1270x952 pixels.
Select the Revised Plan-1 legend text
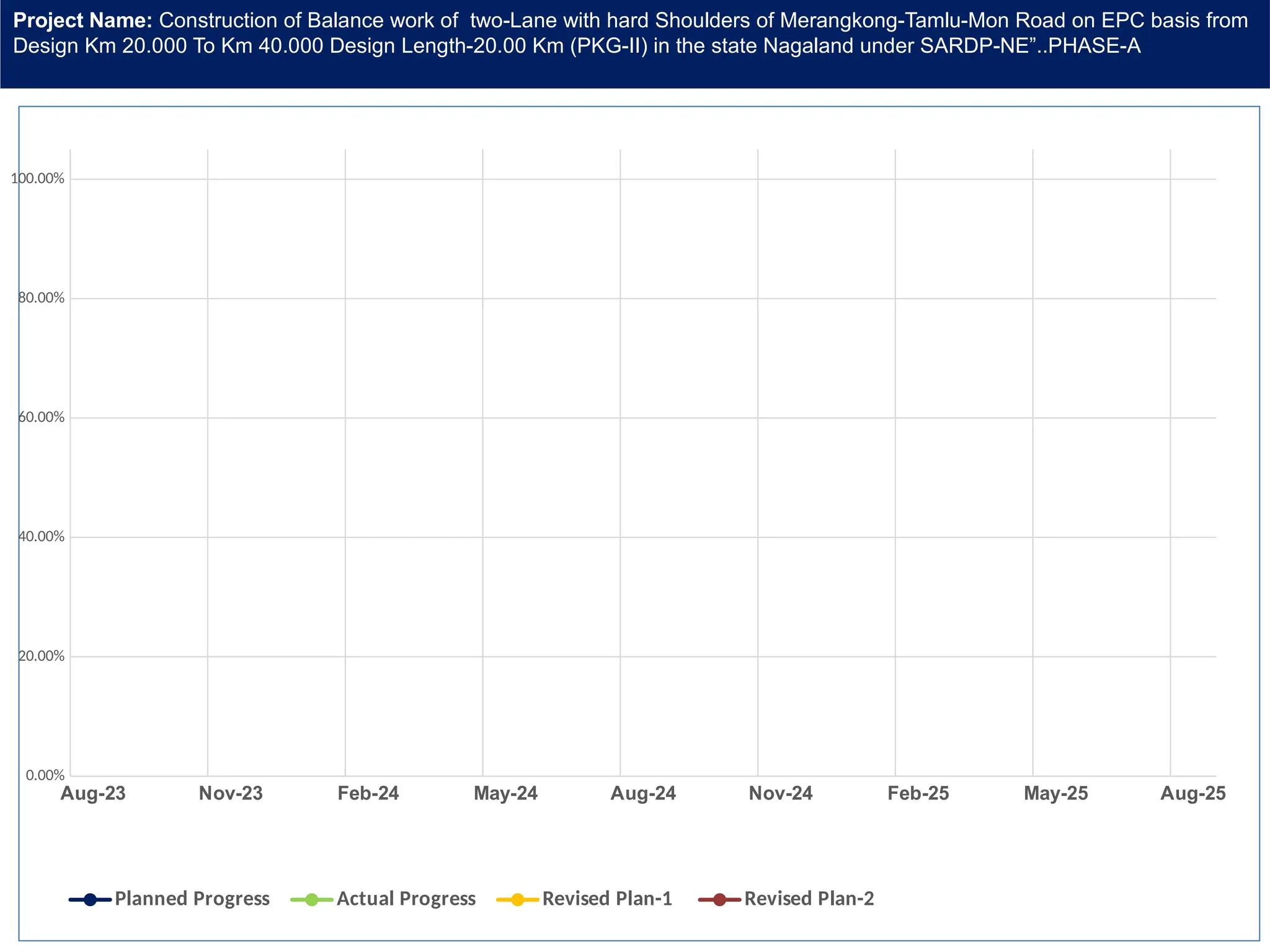tap(607, 899)
